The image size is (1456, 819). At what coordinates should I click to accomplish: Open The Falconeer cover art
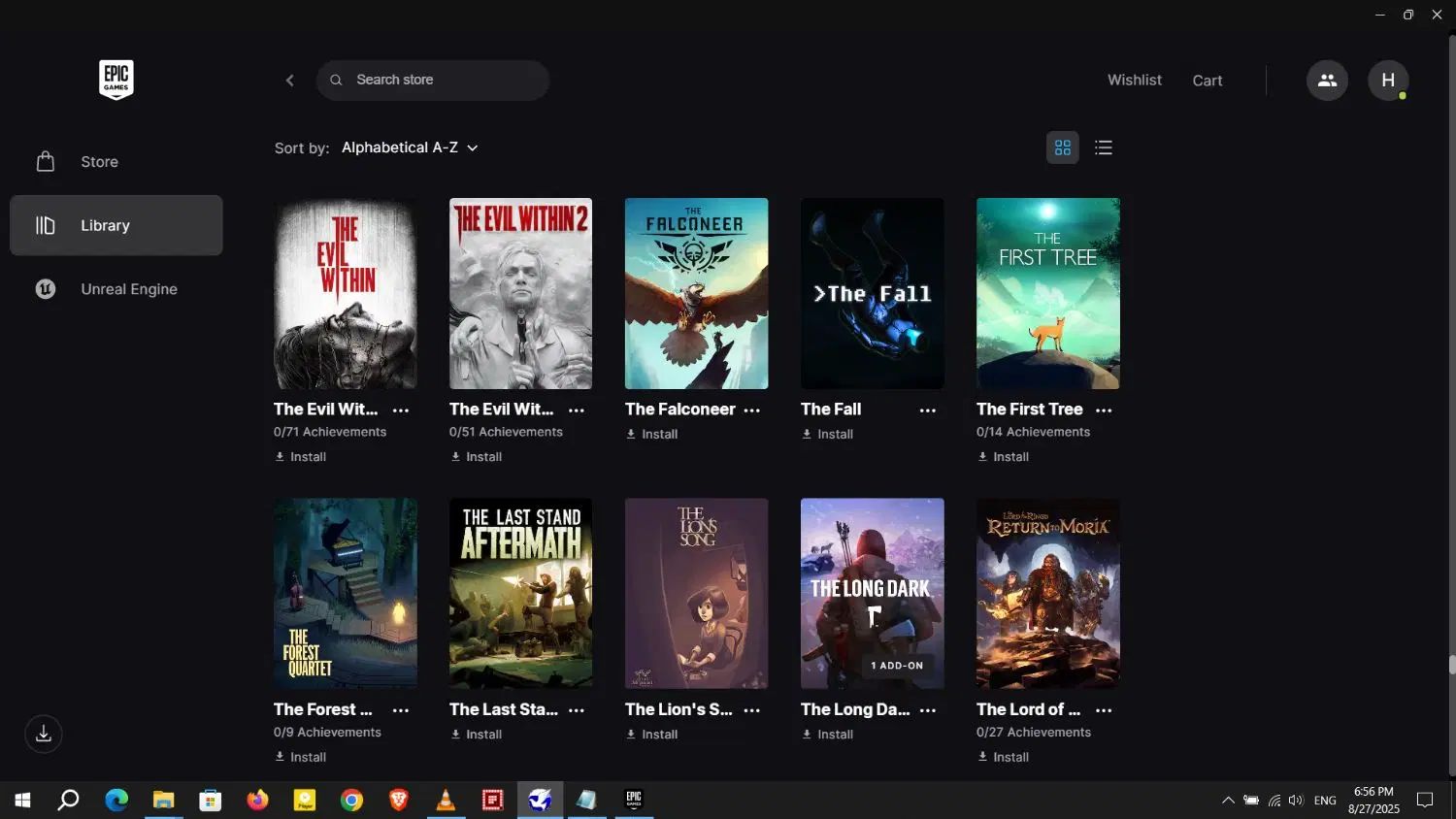[696, 293]
